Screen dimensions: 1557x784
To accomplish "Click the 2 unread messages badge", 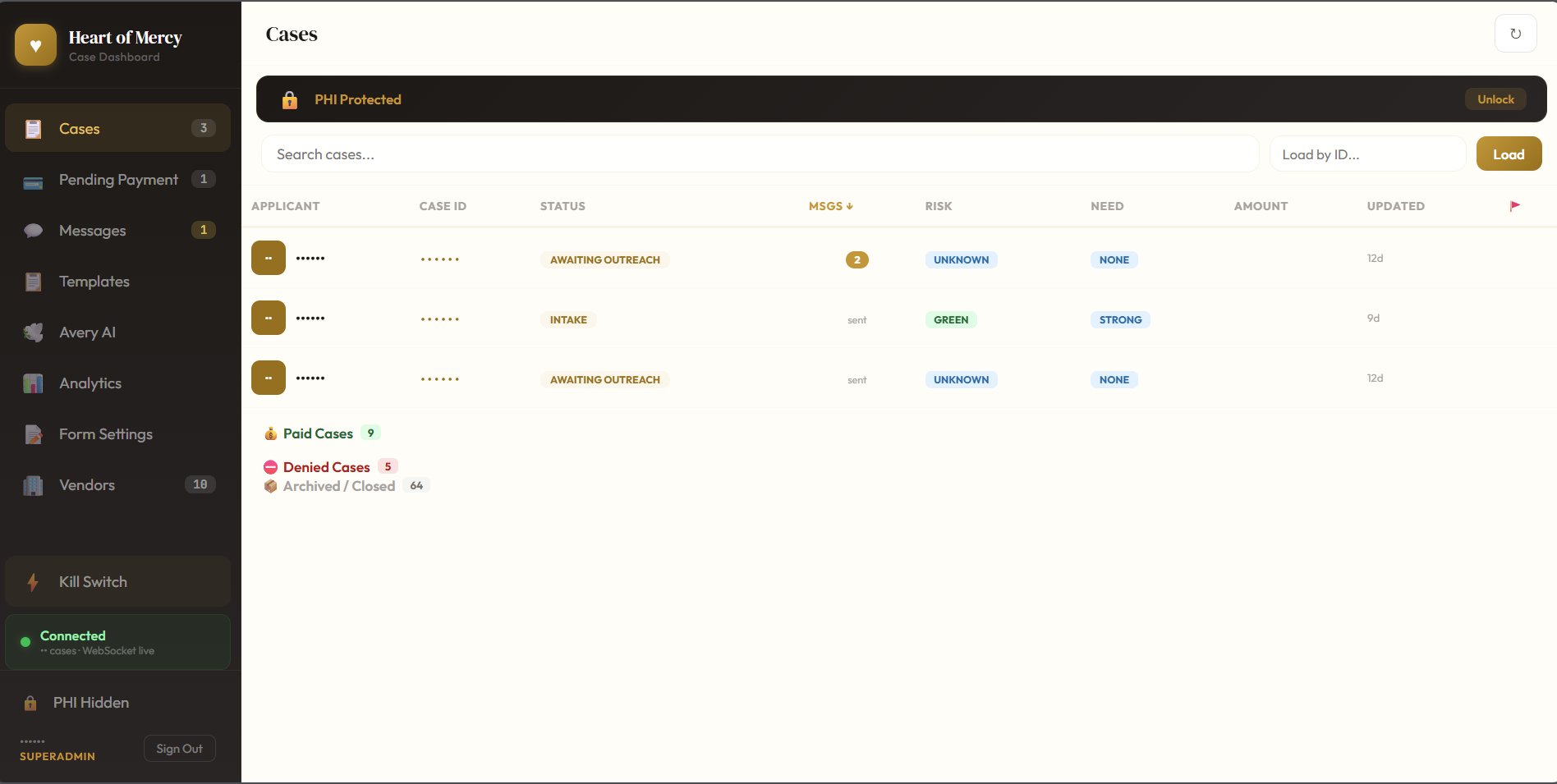I will [x=857, y=259].
